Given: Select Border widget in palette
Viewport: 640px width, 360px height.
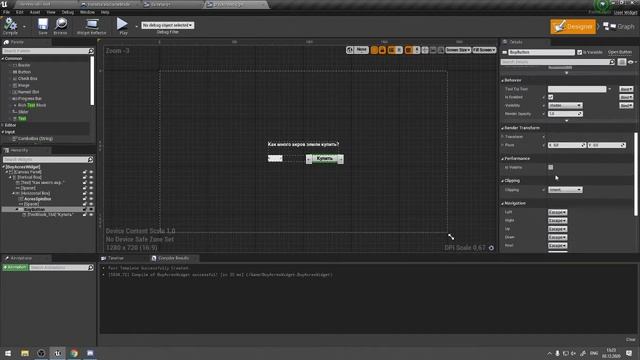Looking at the screenshot, I should click(24, 65).
